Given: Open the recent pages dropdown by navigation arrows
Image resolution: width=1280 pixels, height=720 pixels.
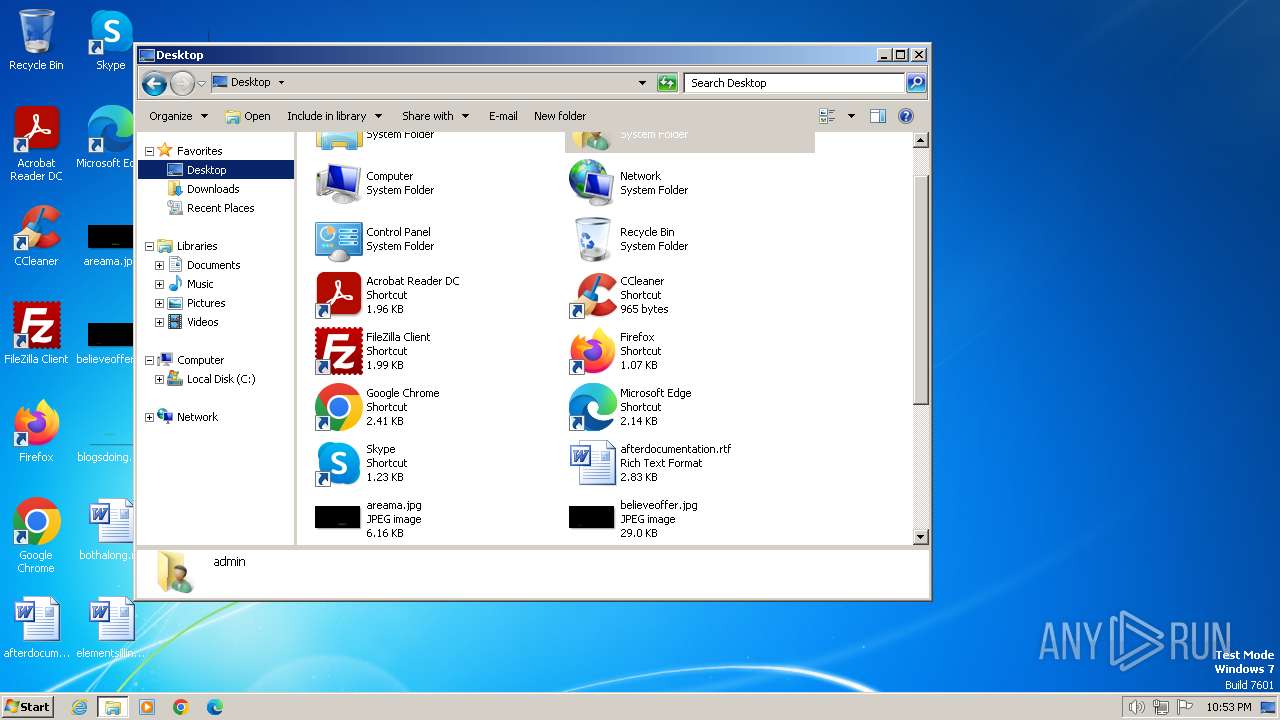Looking at the screenshot, I should (201, 83).
